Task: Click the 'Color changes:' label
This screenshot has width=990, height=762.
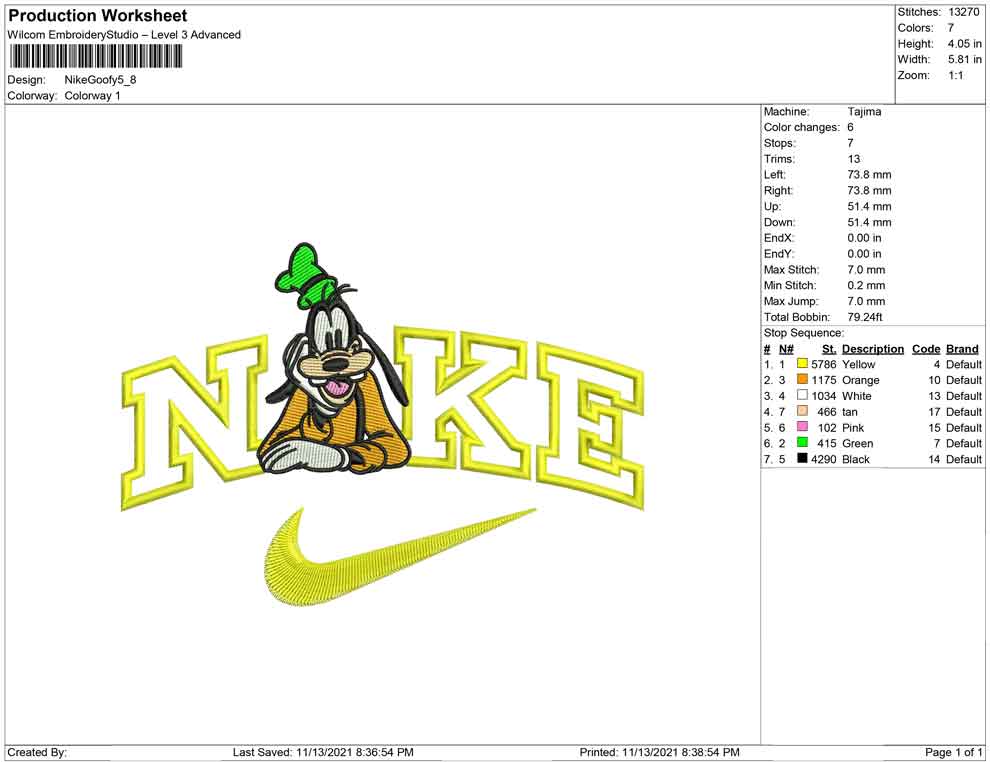Action: pos(802,127)
